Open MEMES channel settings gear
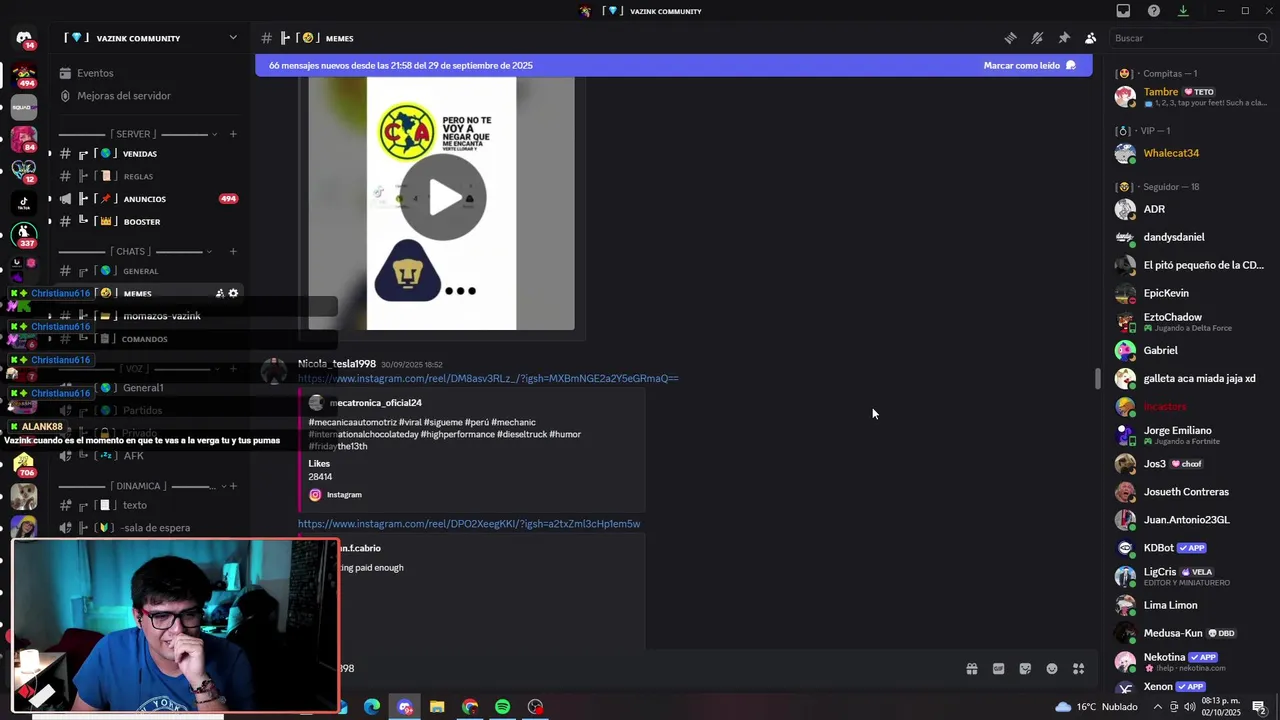This screenshot has height=720, width=1280. tap(233, 293)
